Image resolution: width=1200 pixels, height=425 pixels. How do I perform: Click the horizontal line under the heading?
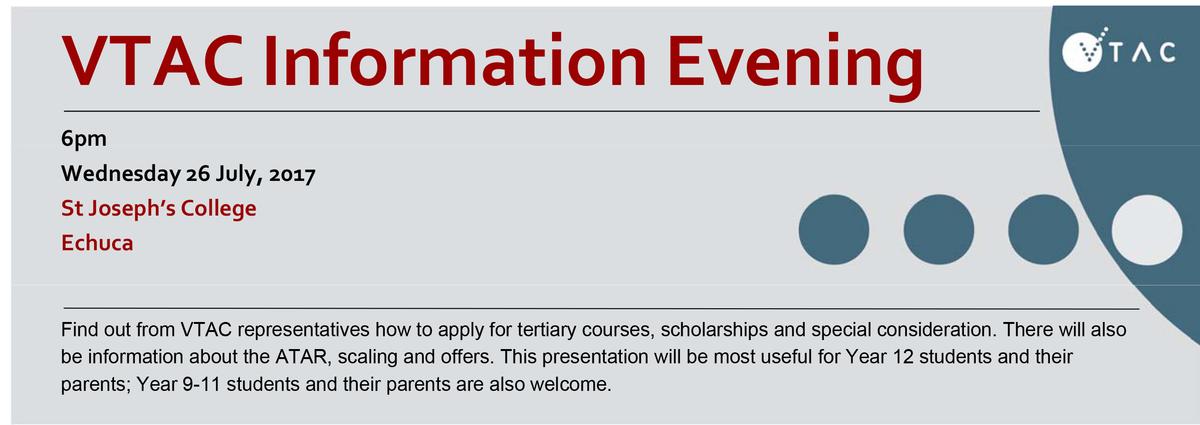pyautogui.click(x=550, y=109)
